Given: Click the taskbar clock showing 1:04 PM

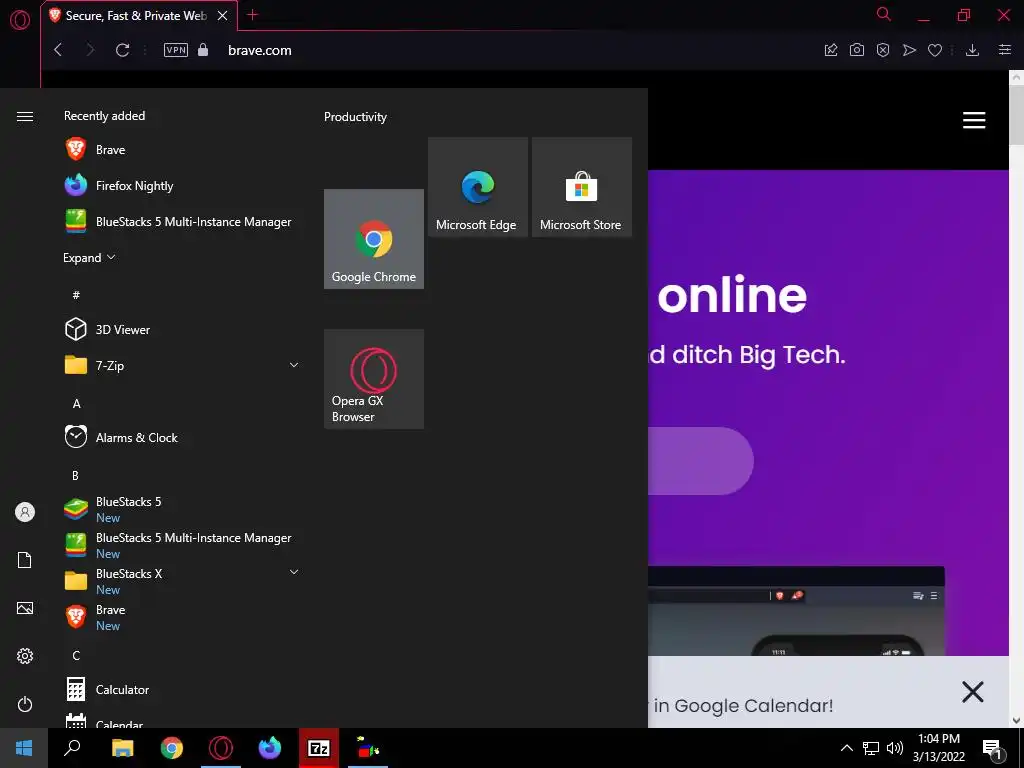Looking at the screenshot, I should 938,748.
